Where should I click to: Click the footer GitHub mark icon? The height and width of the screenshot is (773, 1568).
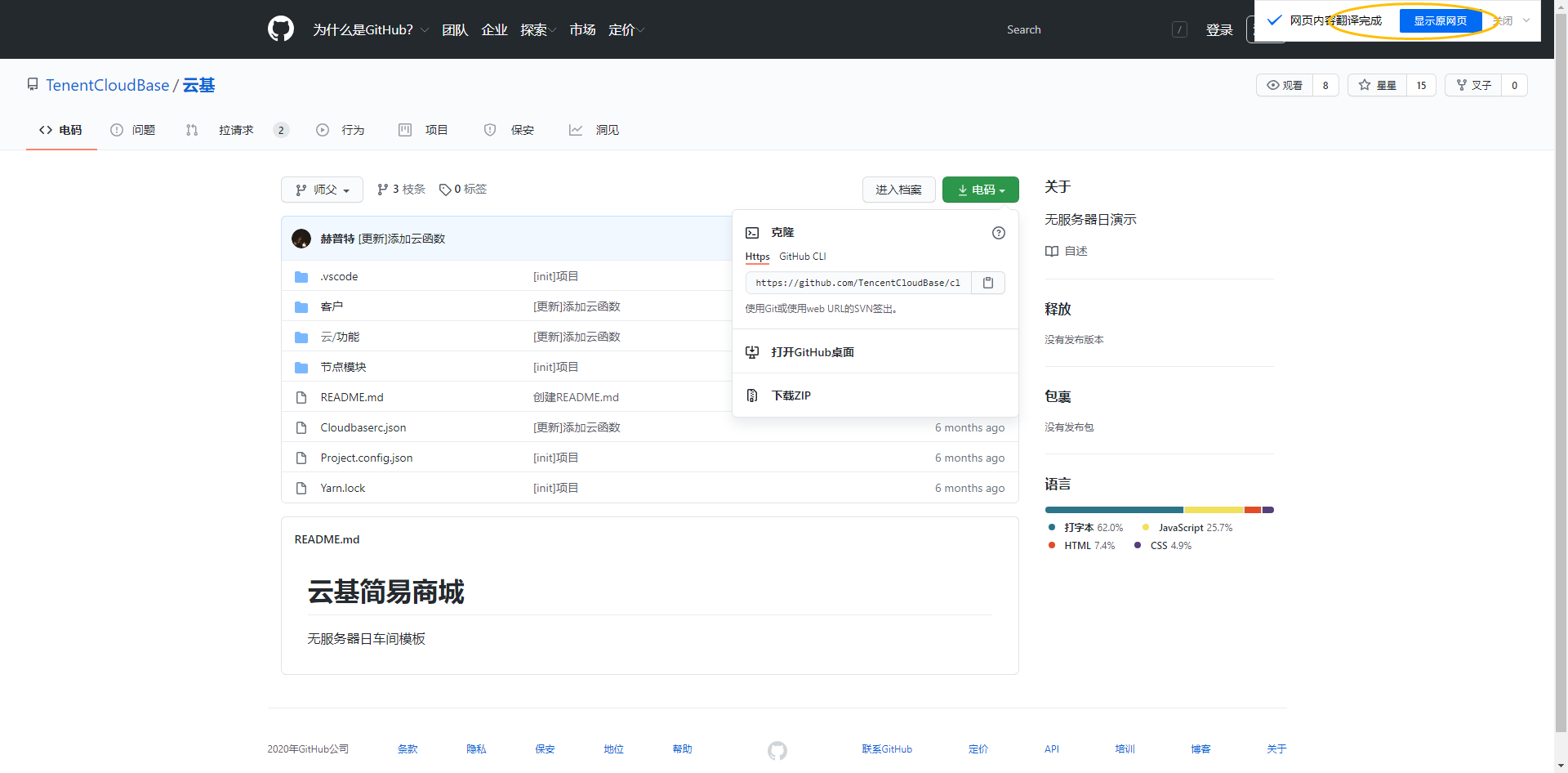(777, 750)
